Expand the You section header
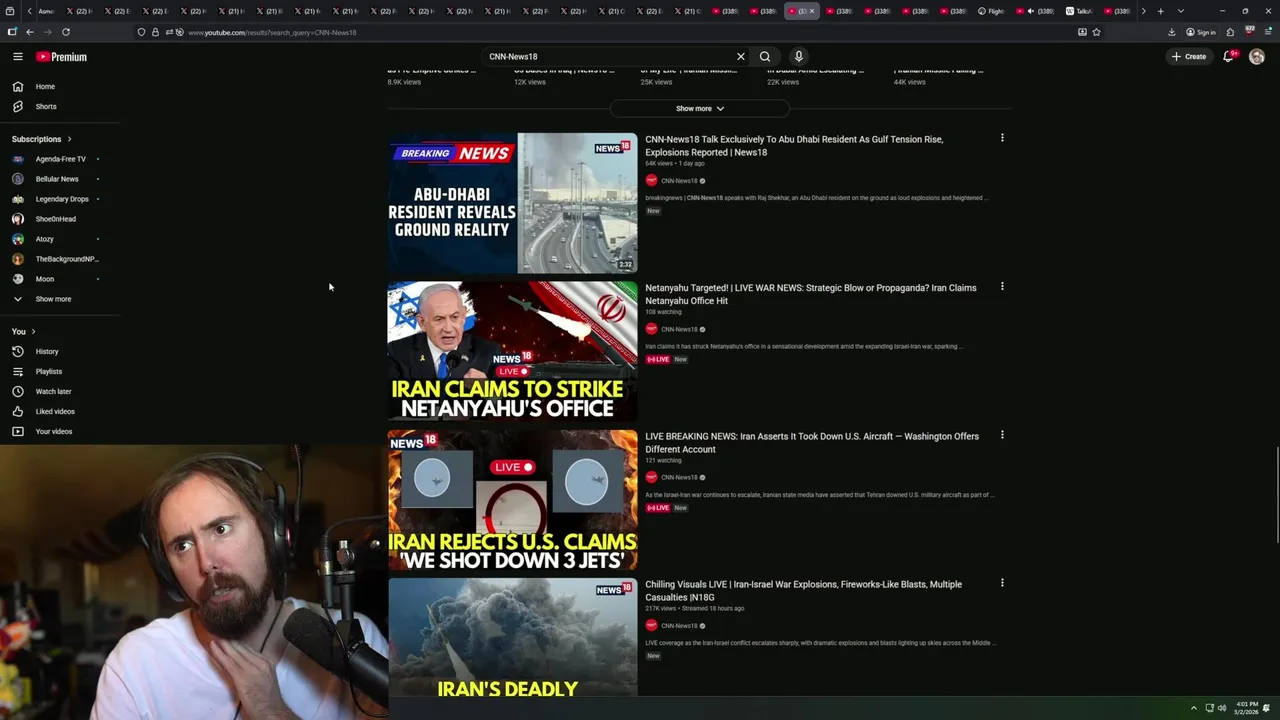Image resolution: width=1280 pixels, height=720 pixels. coord(23,332)
